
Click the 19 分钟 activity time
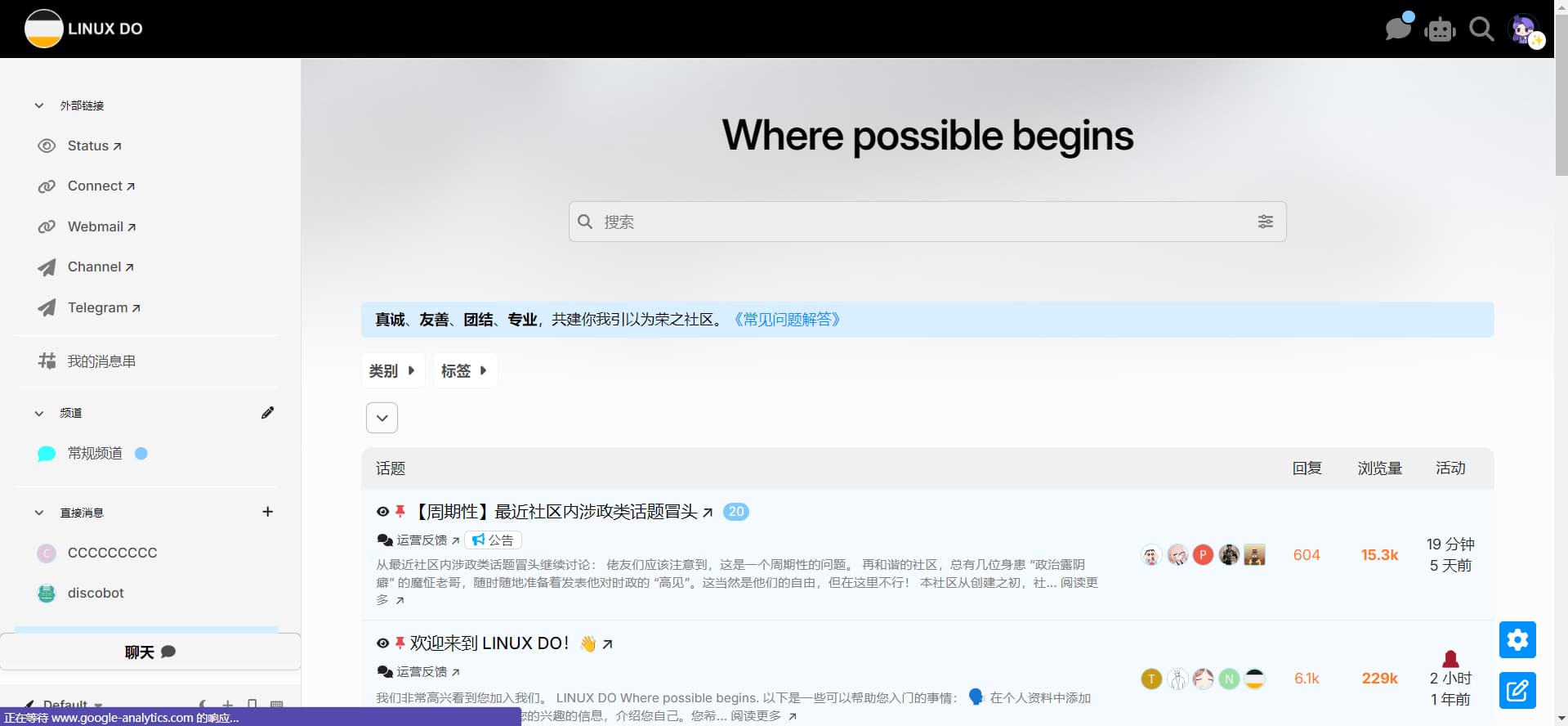point(1450,544)
